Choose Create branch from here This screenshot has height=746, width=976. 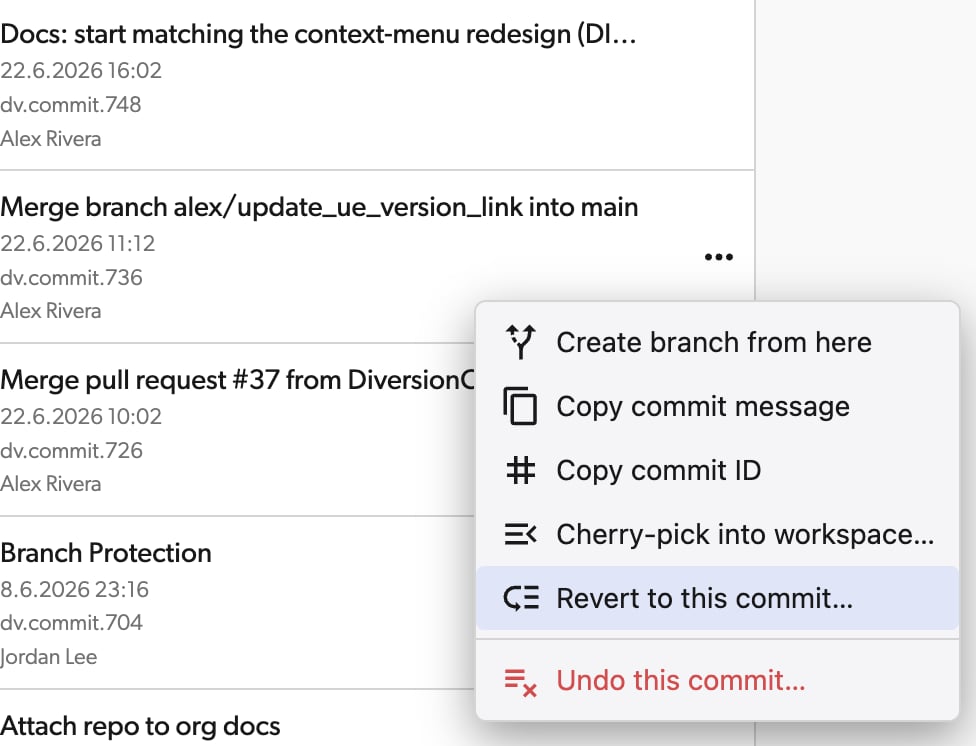coord(717,342)
